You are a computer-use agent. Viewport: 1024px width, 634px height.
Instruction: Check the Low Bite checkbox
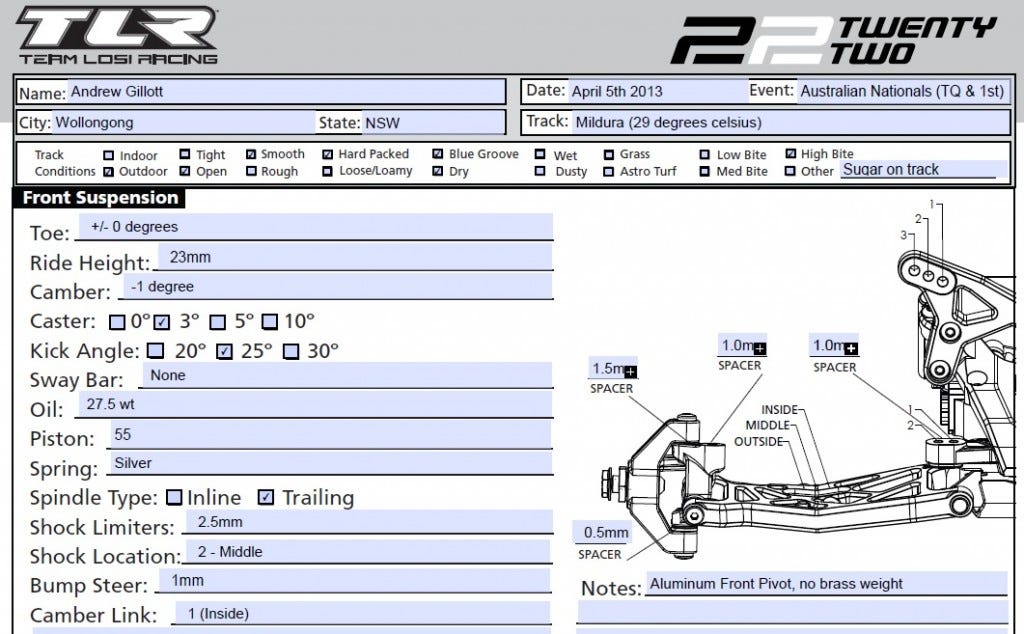(x=705, y=155)
